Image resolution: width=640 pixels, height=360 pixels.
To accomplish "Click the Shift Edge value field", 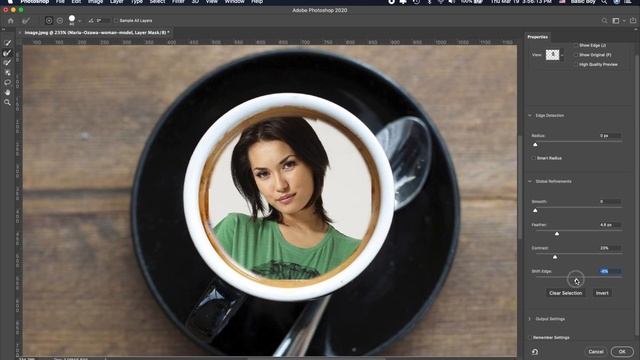I will coord(610,271).
